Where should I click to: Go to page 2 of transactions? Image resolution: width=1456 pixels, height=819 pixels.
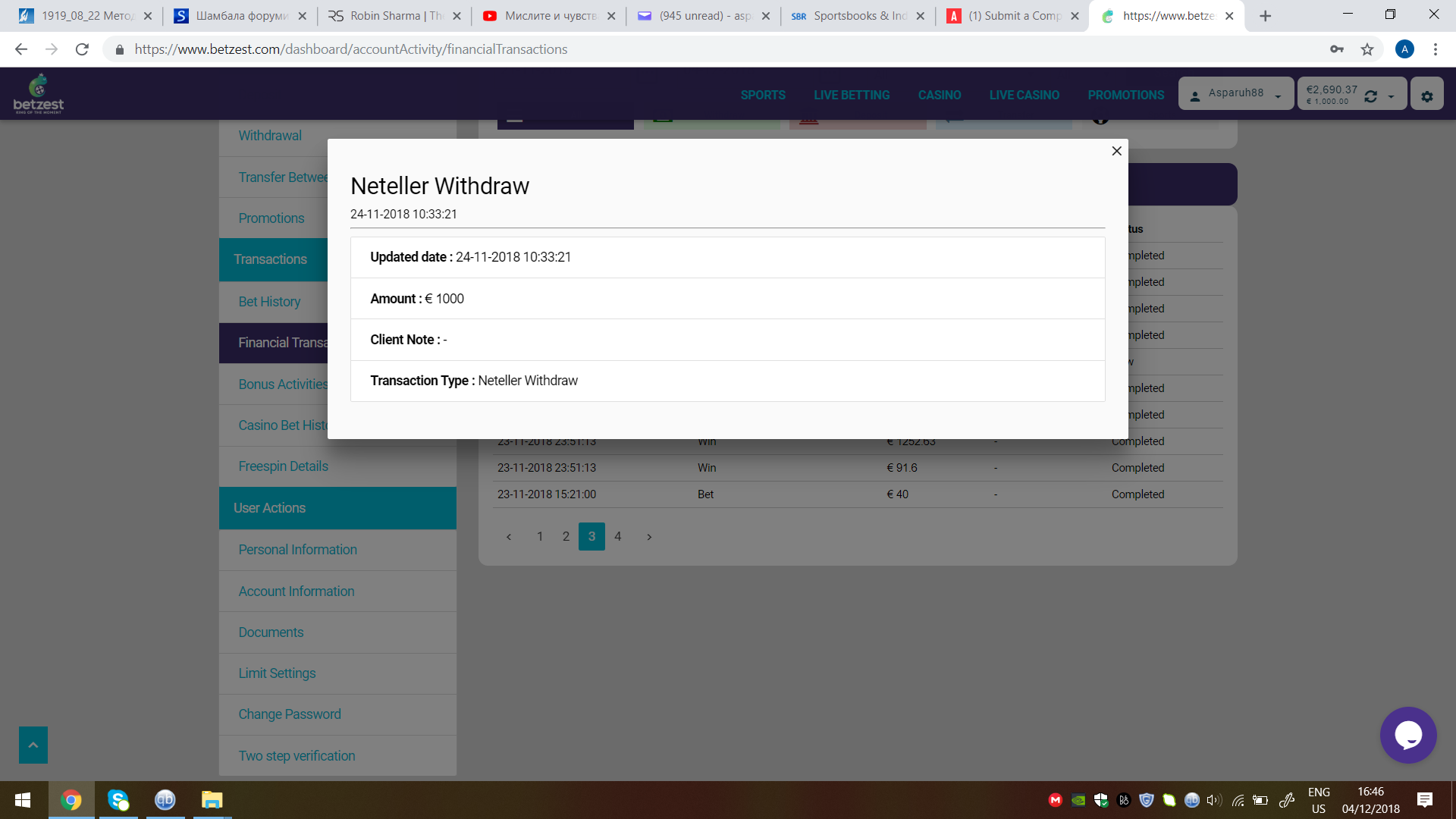point(566,536)
